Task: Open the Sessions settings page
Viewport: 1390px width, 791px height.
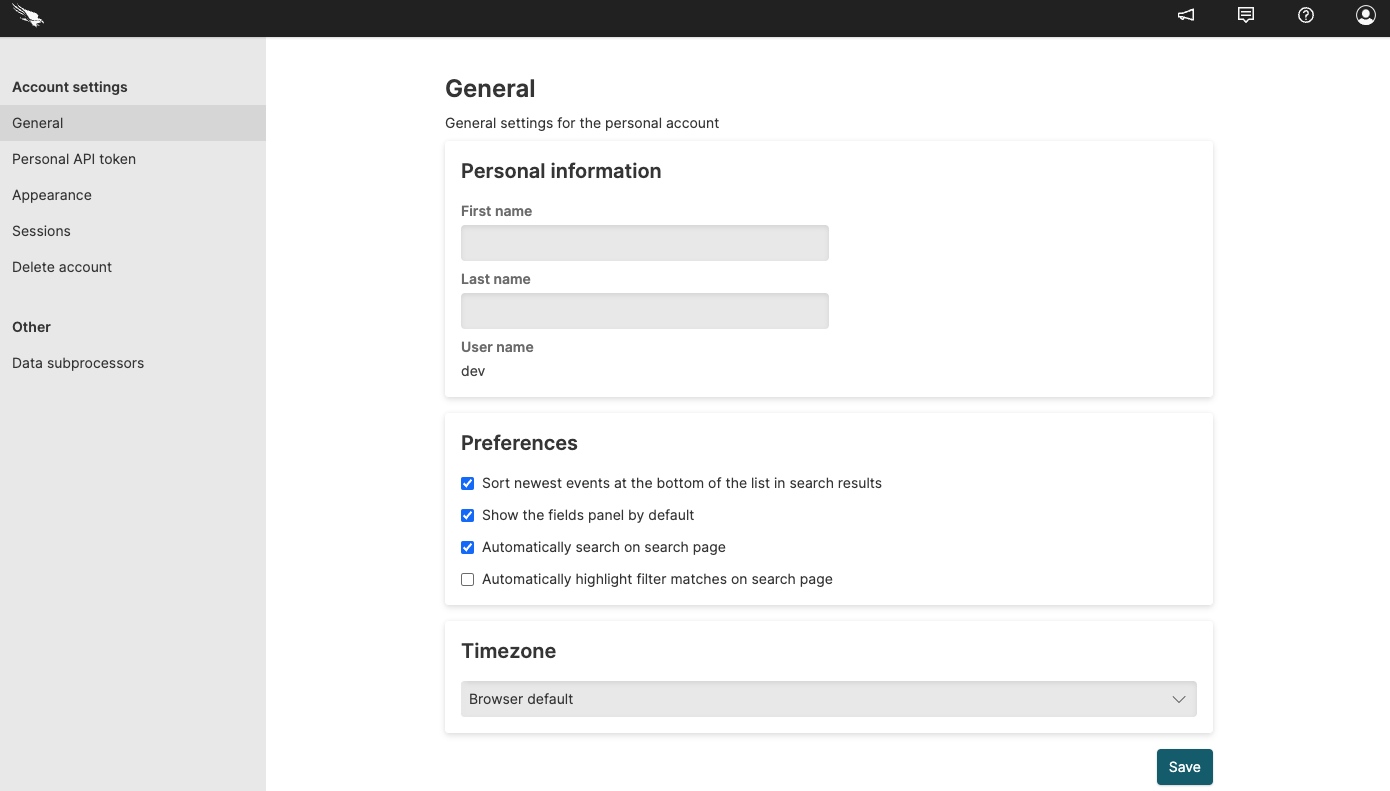Action: [41, 230]
